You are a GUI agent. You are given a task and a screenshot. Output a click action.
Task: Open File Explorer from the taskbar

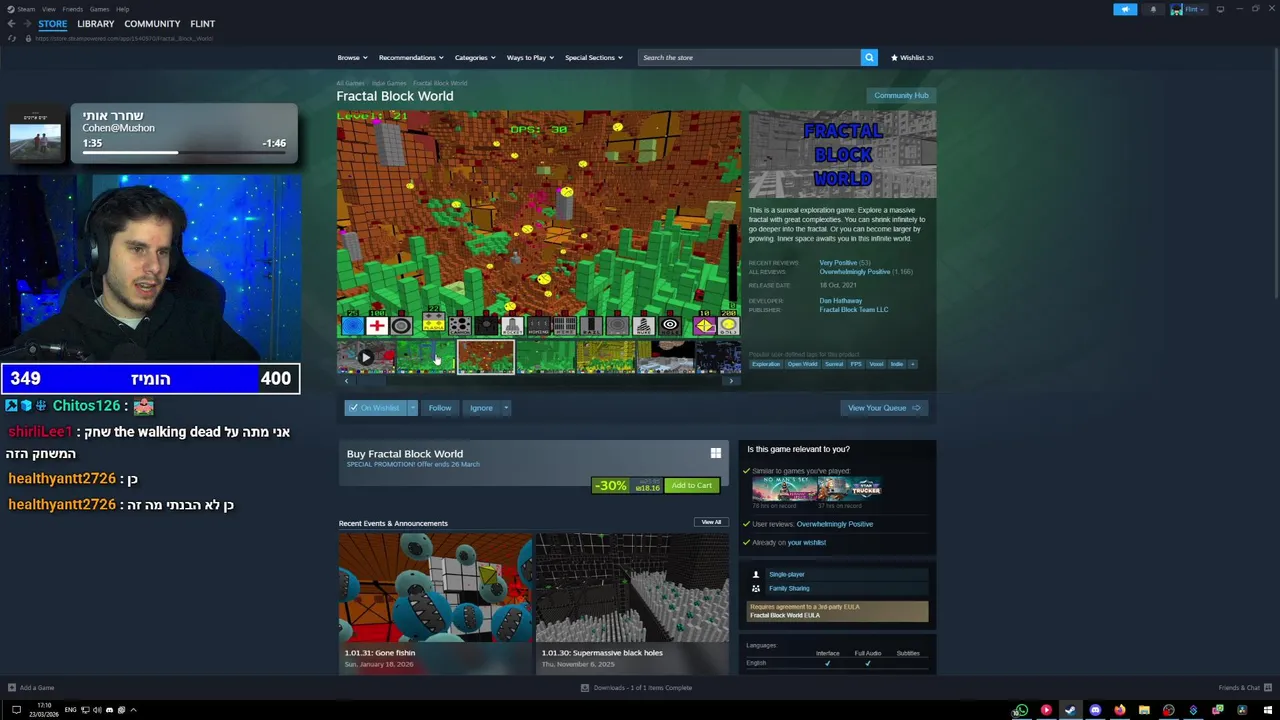pyautogui.click(x=1144, y=710)
